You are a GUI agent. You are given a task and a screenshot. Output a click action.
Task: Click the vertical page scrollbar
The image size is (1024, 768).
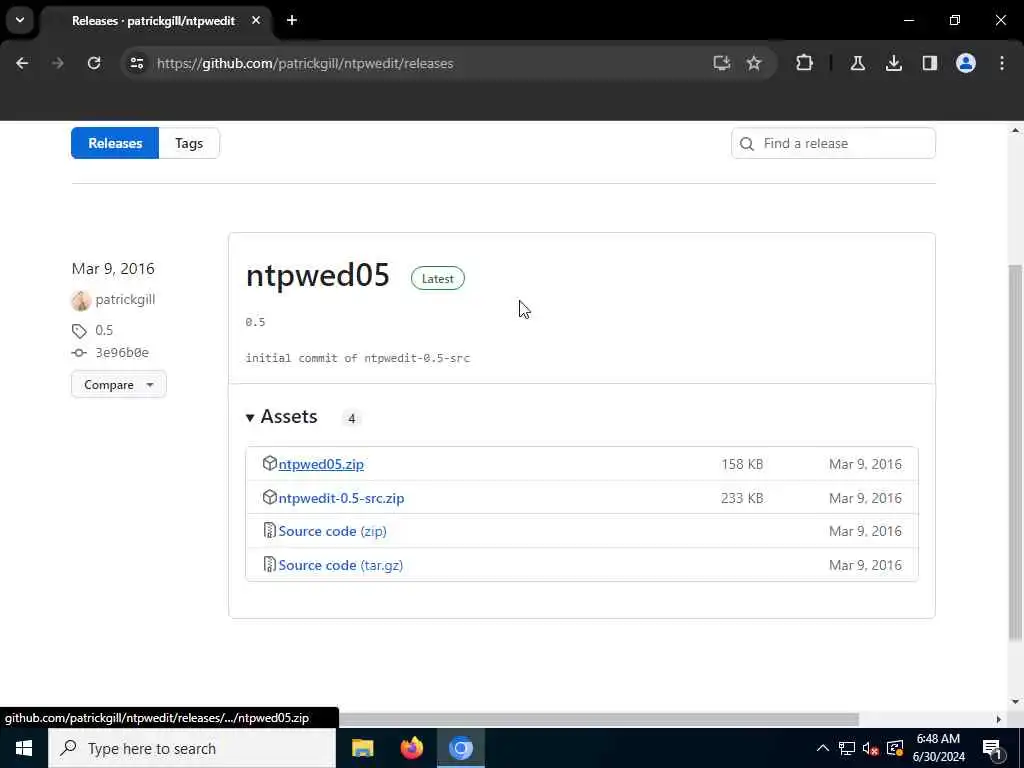coord(1015,451)
